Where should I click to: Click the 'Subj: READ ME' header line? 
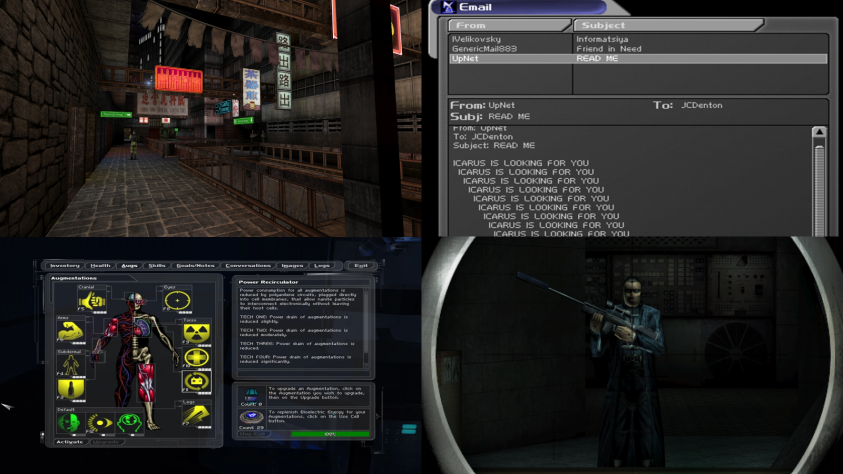click(490, 117)
